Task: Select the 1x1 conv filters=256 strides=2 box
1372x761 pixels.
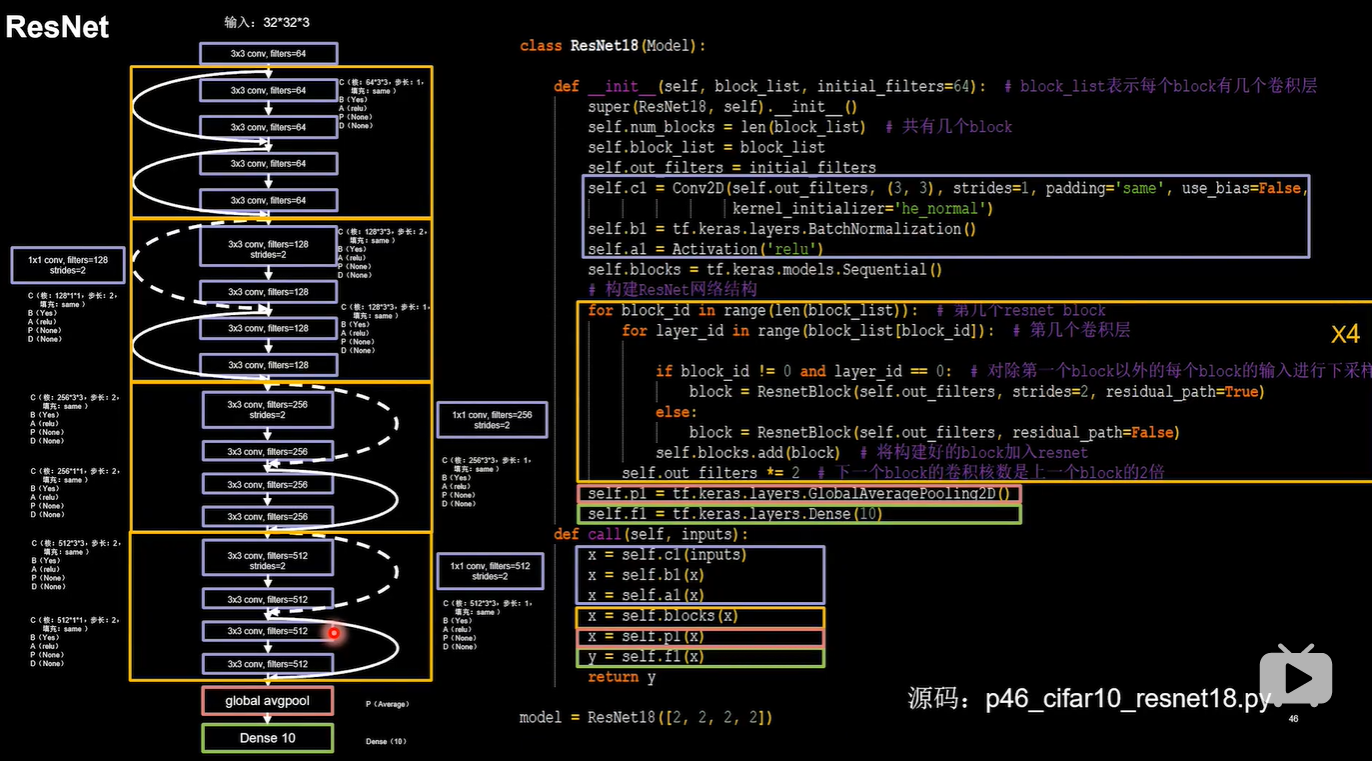Action: [x=491, y=420]
